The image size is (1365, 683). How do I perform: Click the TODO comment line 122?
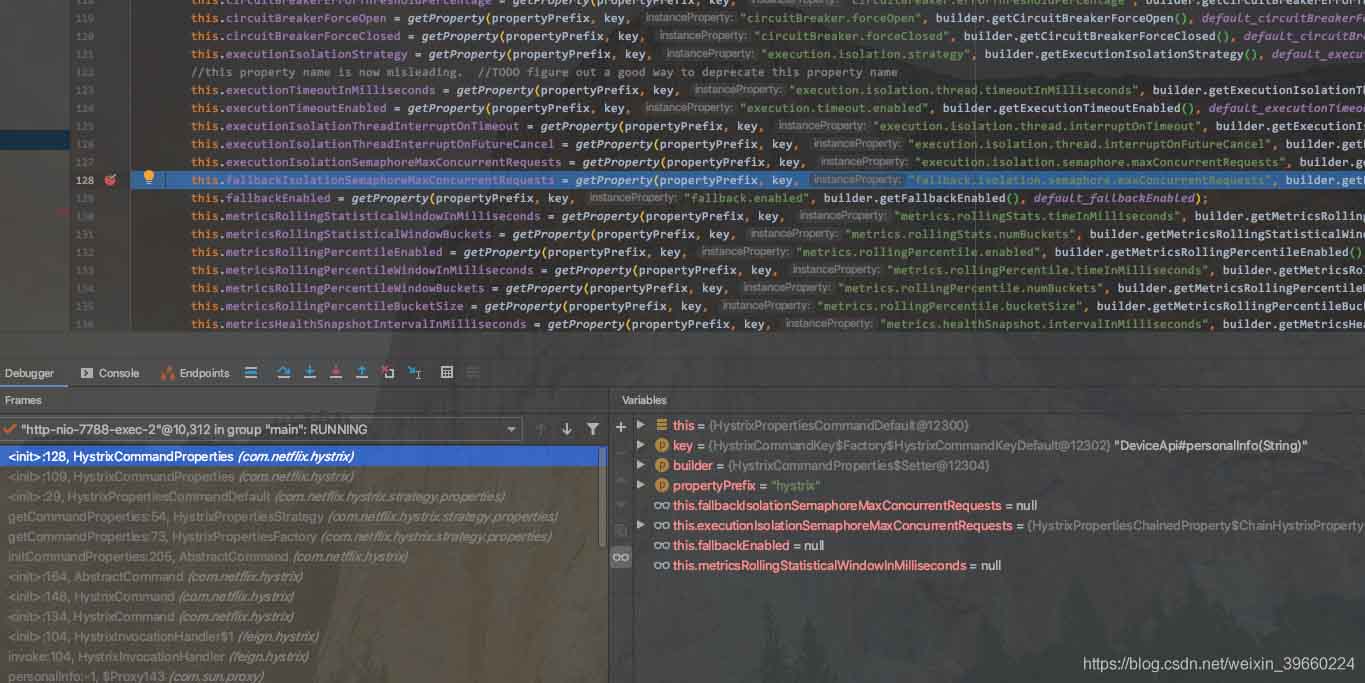pyautogui.click(x=544, y=72)
